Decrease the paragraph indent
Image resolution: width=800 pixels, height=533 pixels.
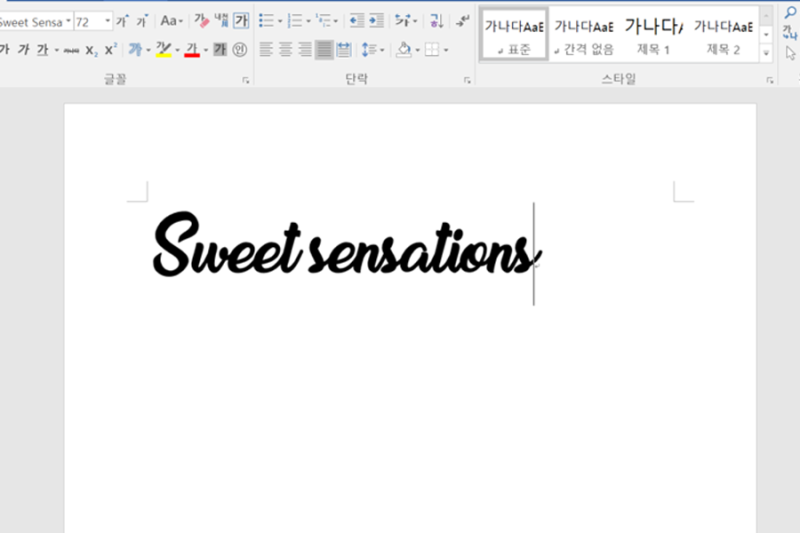[357, 21]
